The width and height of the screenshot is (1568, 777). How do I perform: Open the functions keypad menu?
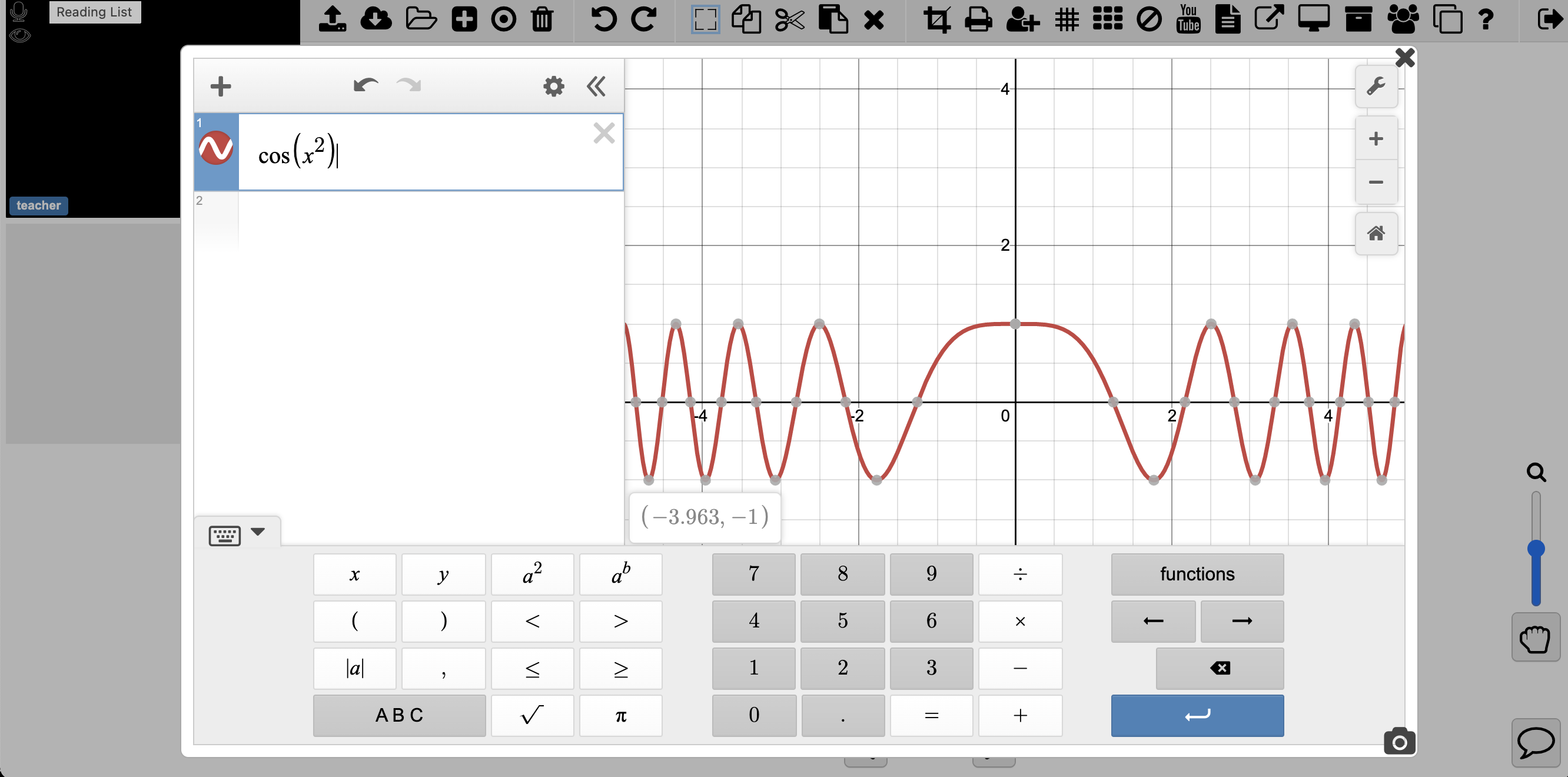[x=1196, y=573]
